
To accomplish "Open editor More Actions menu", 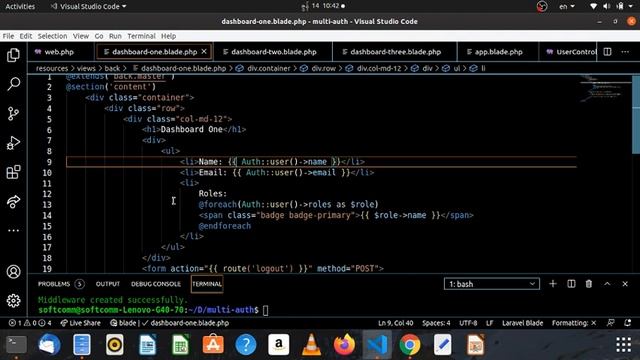I will tap(625, 52).
